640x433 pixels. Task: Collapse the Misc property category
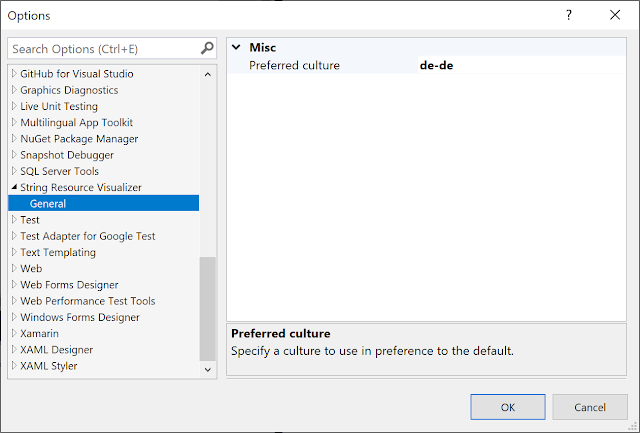[236, 47]
